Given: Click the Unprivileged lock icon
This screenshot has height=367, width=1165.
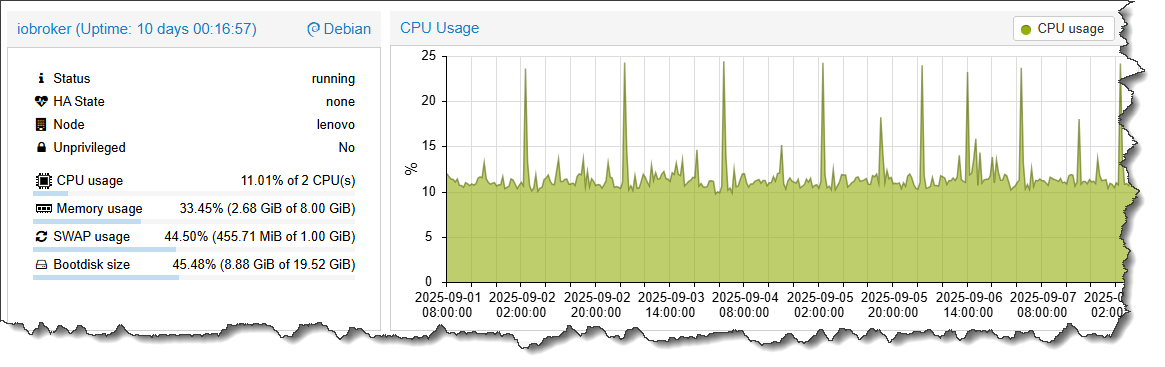Looking at the screenshot, I should [x=42, y=148].
